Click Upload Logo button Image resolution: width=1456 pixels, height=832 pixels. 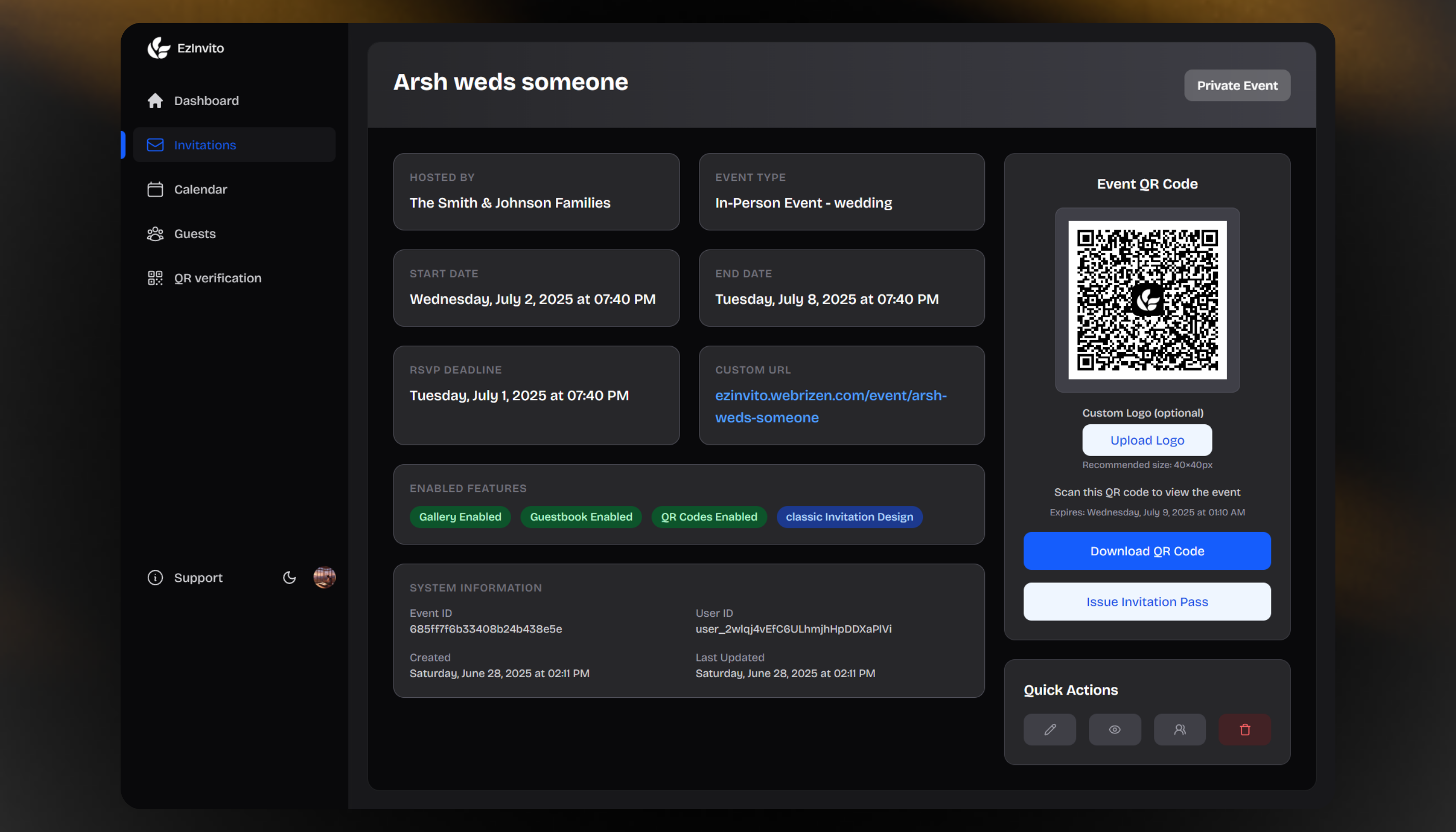[x=1147, y=440]
